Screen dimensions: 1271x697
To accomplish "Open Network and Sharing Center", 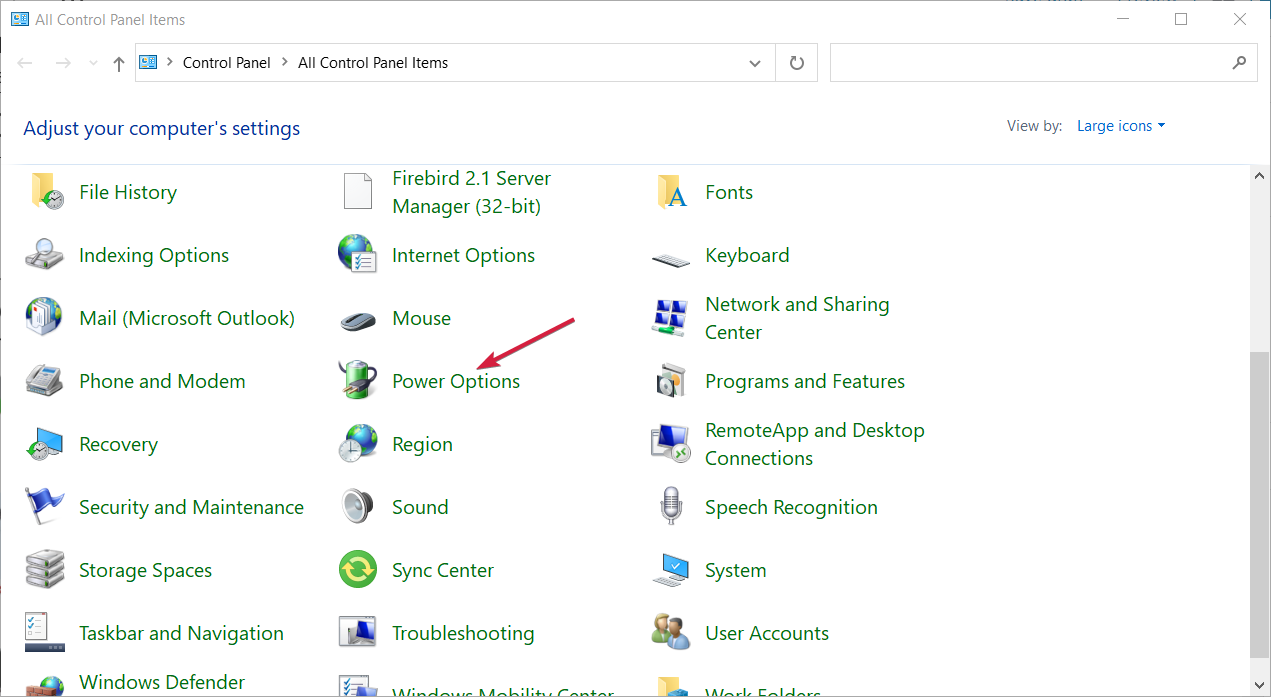I will tap(797, 318).
